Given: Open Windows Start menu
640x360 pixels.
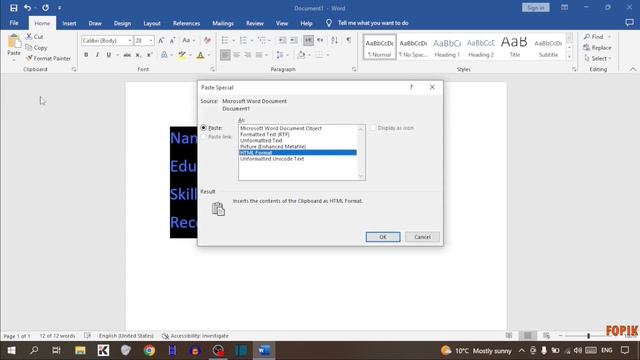Looking at the screenshot, I should (x=11, y=351).
